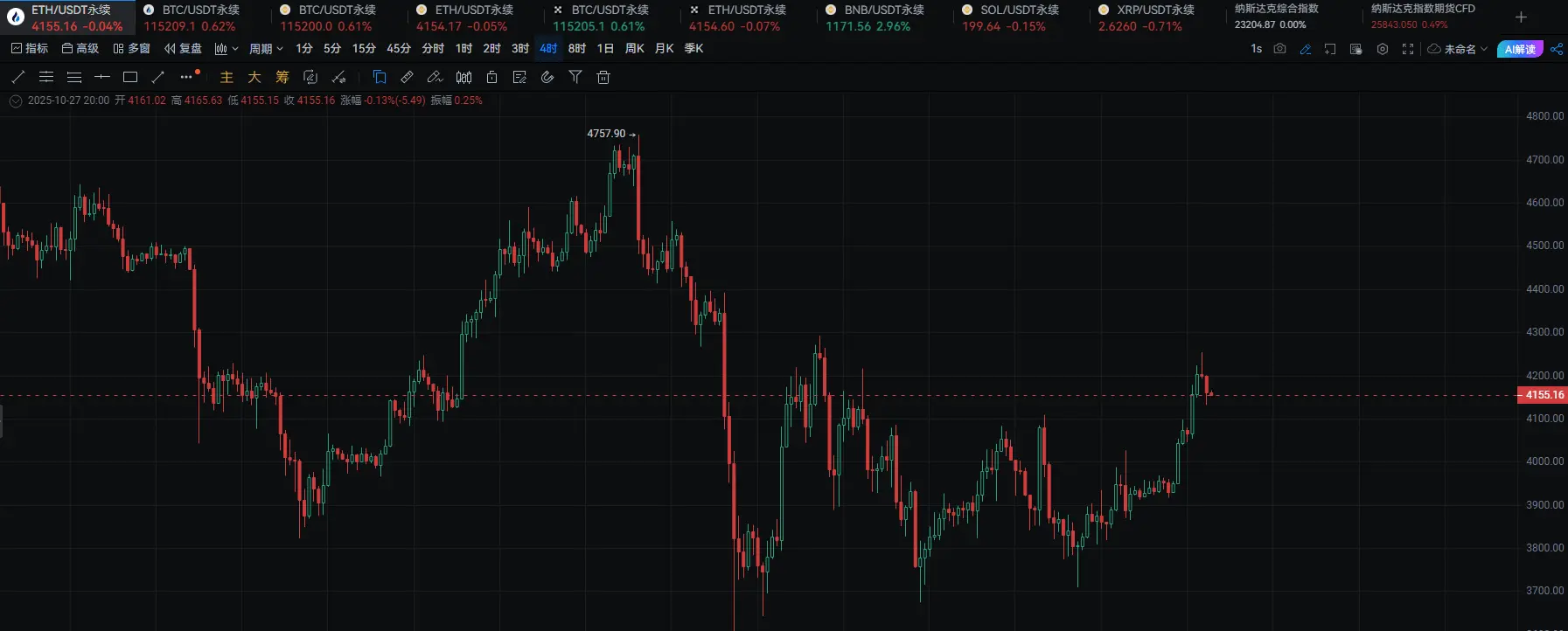Click the 4800.00 price axis label

tap(1545, 116)
